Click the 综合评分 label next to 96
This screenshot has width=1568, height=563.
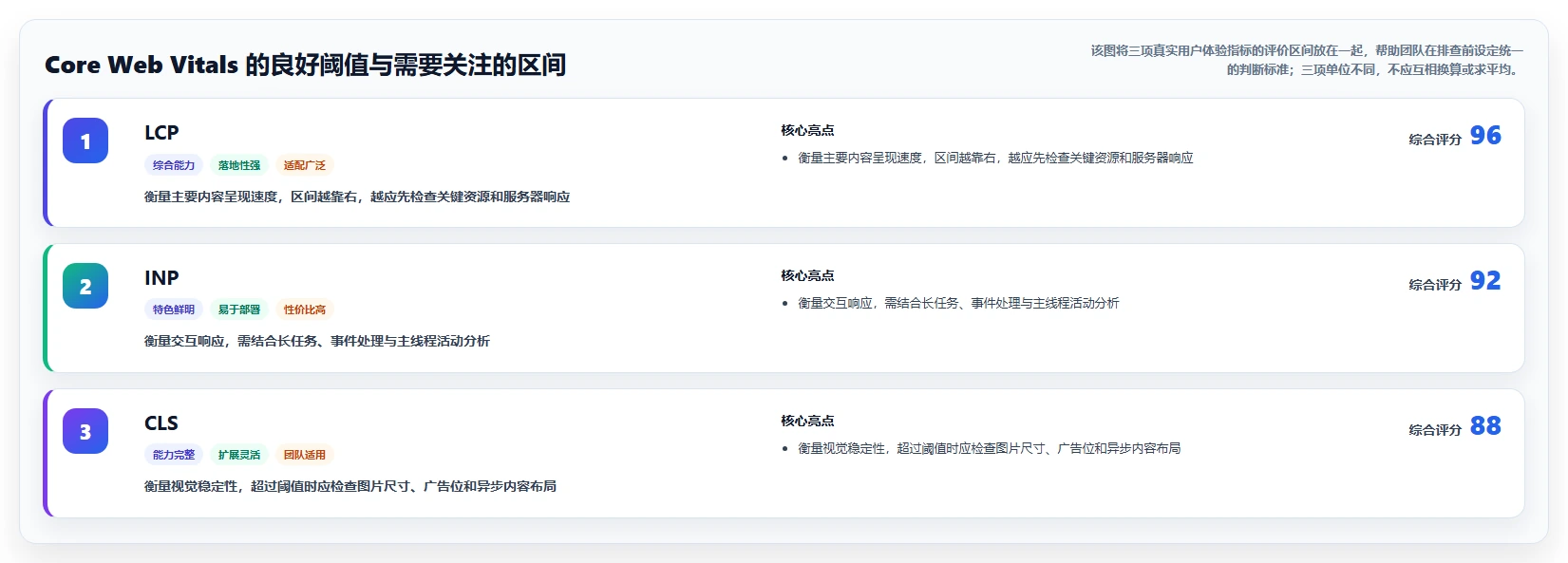coord(1435,140)
